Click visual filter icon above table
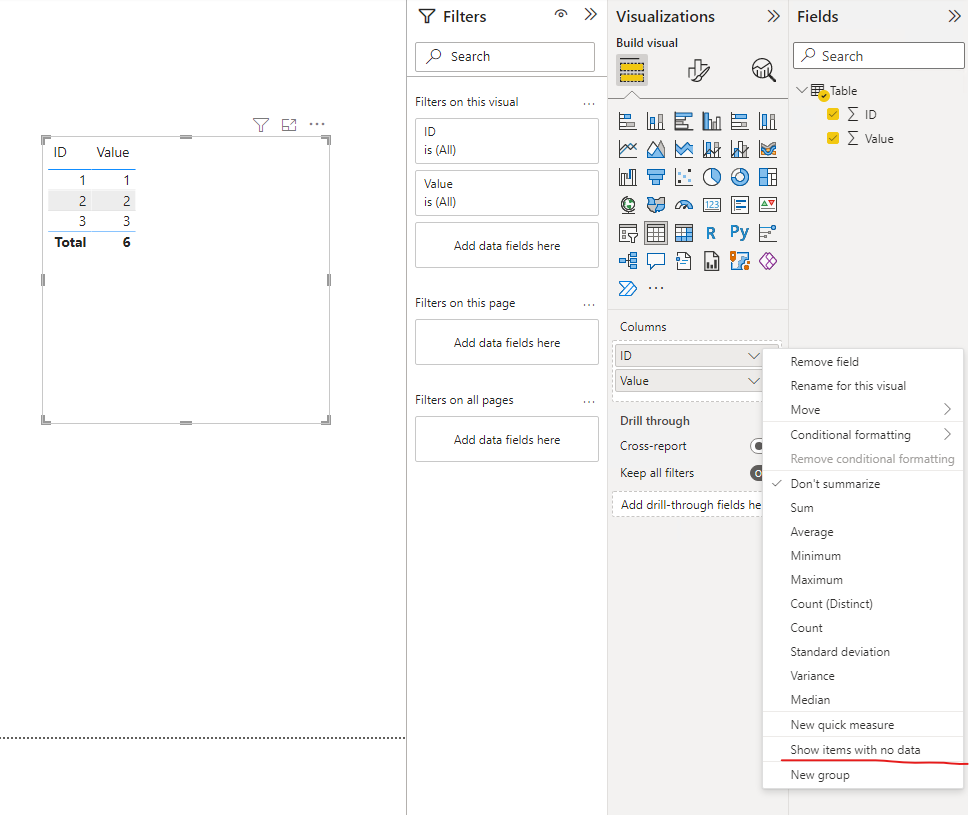Image resolution: width=969 pixels, height=815 pixels. pyautogui.click(x=261, y=125)
